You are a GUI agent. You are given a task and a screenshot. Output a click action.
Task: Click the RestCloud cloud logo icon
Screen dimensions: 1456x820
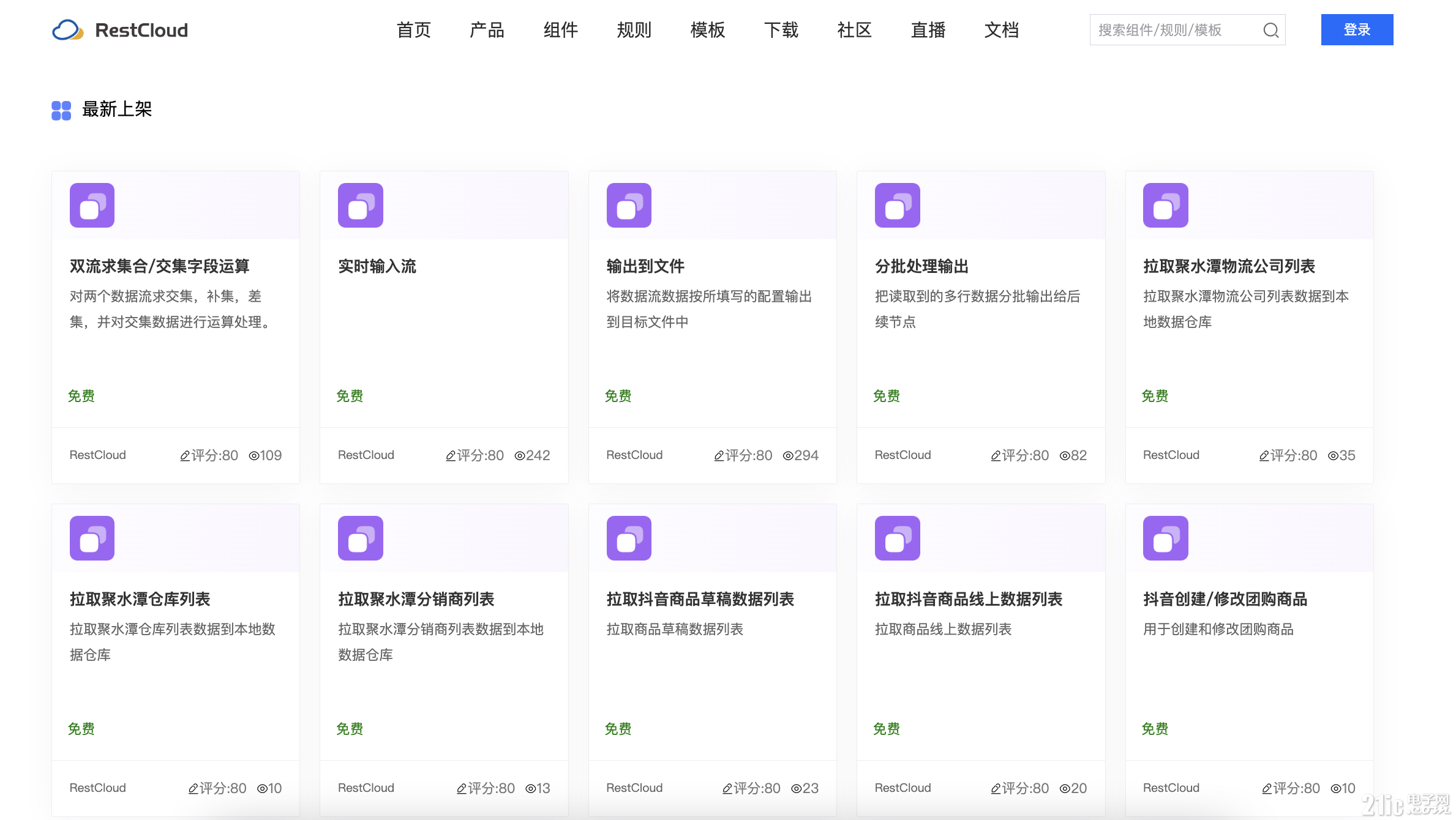(68, 30)
